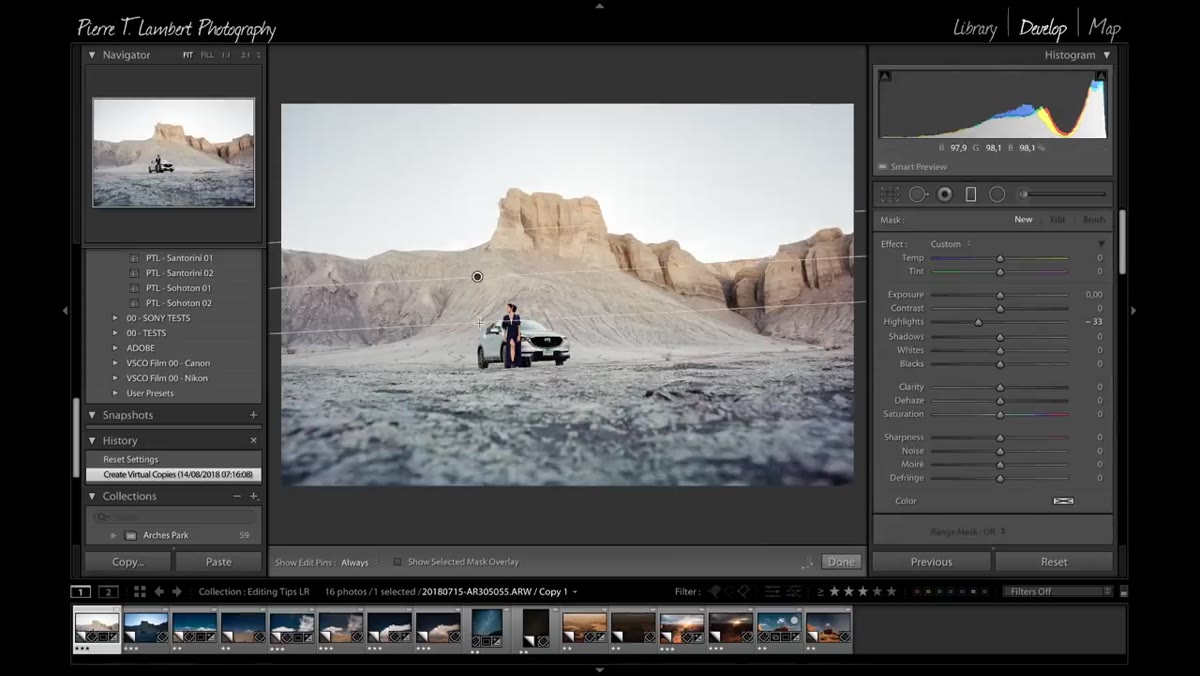Screen dimensions: 1200x676
Task: Select New in the Mask row
Action: pos(1023,220)
